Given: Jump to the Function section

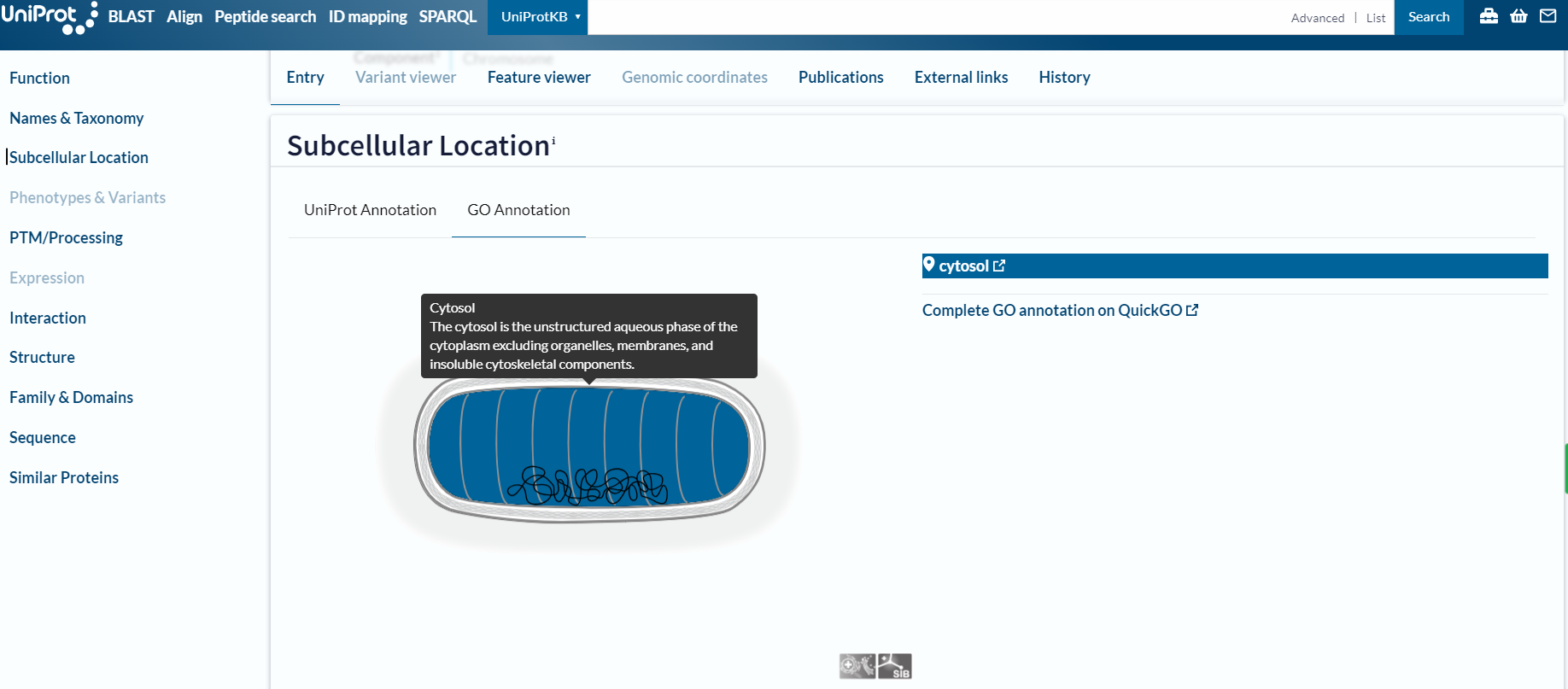Looking at the screenshot, I should pos(39,78).
